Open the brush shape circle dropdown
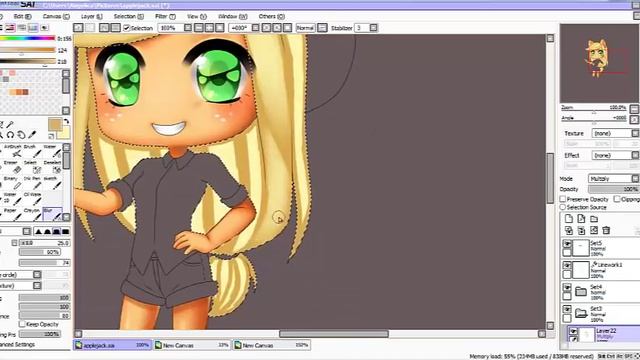Image resolution: width=640 pixels, height=360 pixels. (37, 275)
